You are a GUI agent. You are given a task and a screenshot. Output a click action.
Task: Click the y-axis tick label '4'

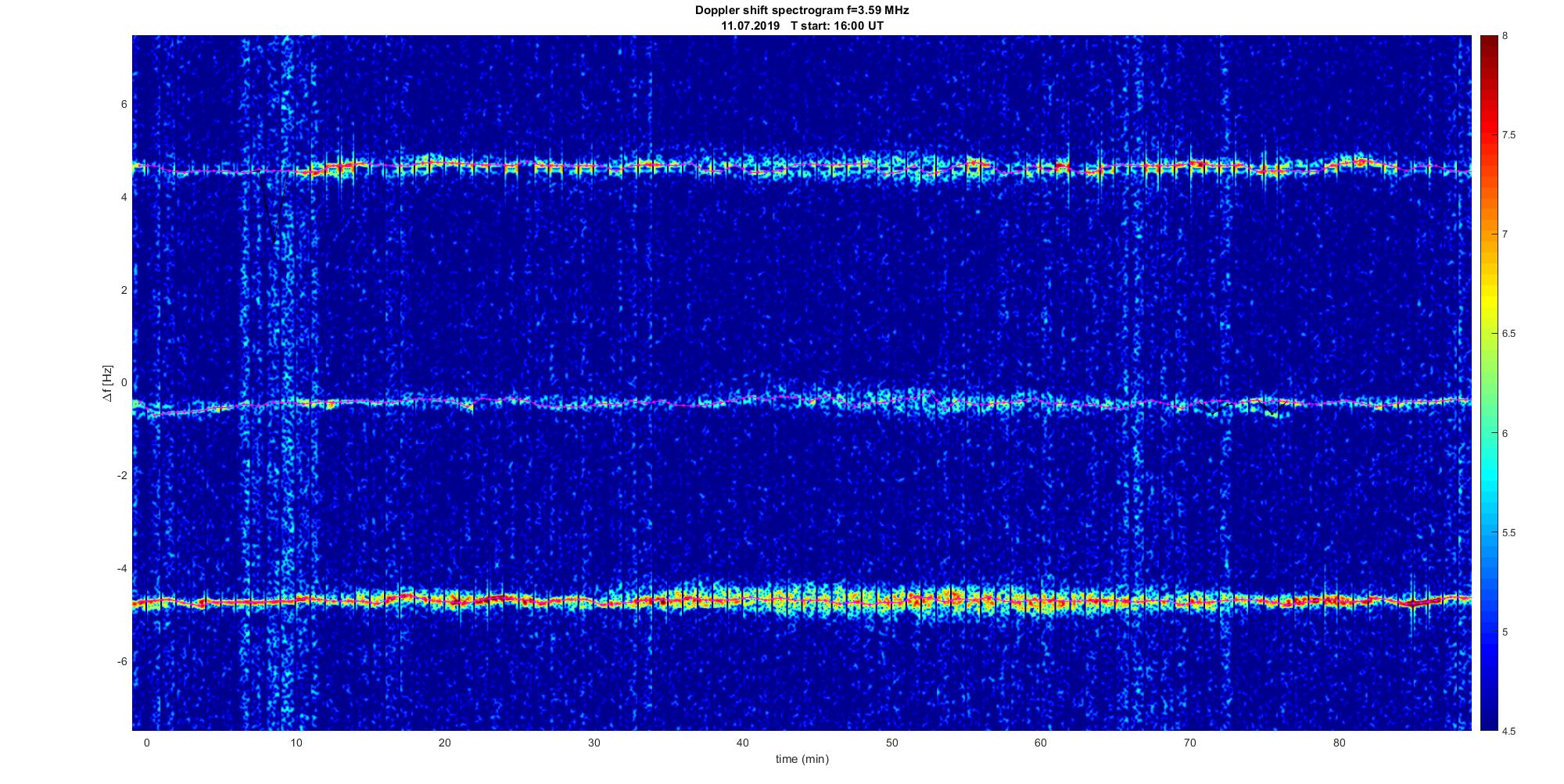124,197
